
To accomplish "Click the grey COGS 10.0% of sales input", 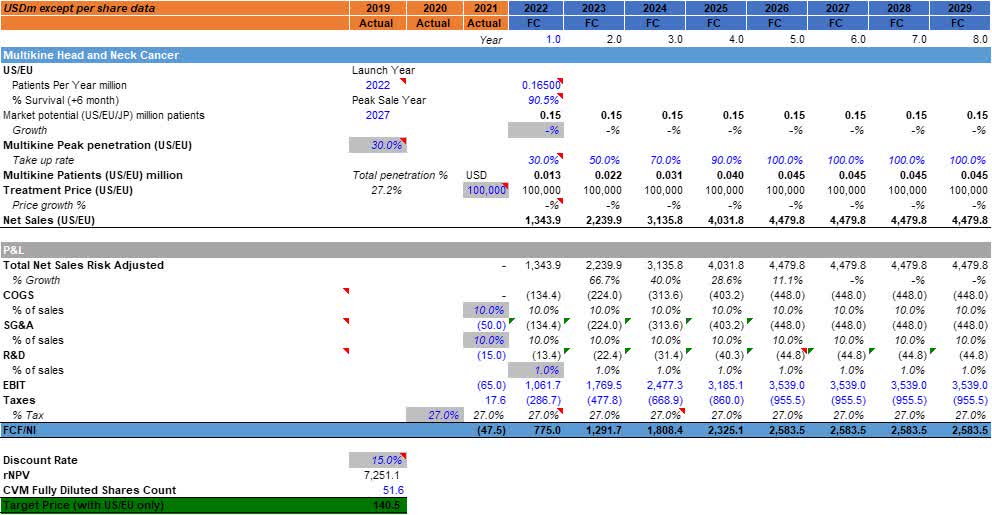I will [x=486, y=310].
